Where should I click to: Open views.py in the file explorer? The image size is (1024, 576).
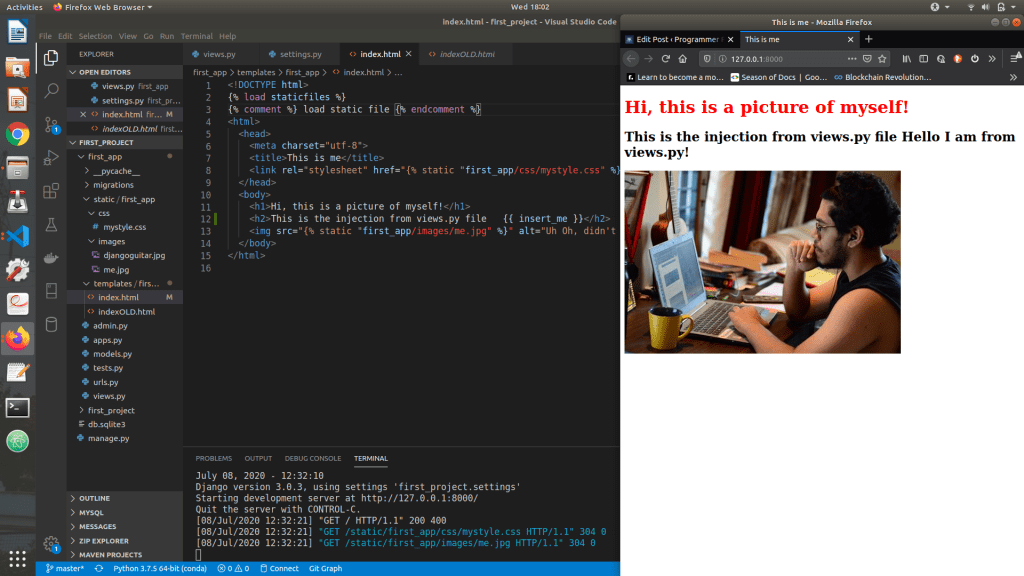pos(109,396)
